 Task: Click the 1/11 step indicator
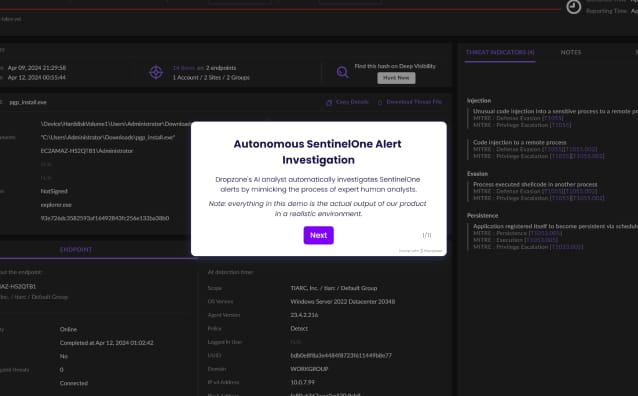click(x=426, y=235)
